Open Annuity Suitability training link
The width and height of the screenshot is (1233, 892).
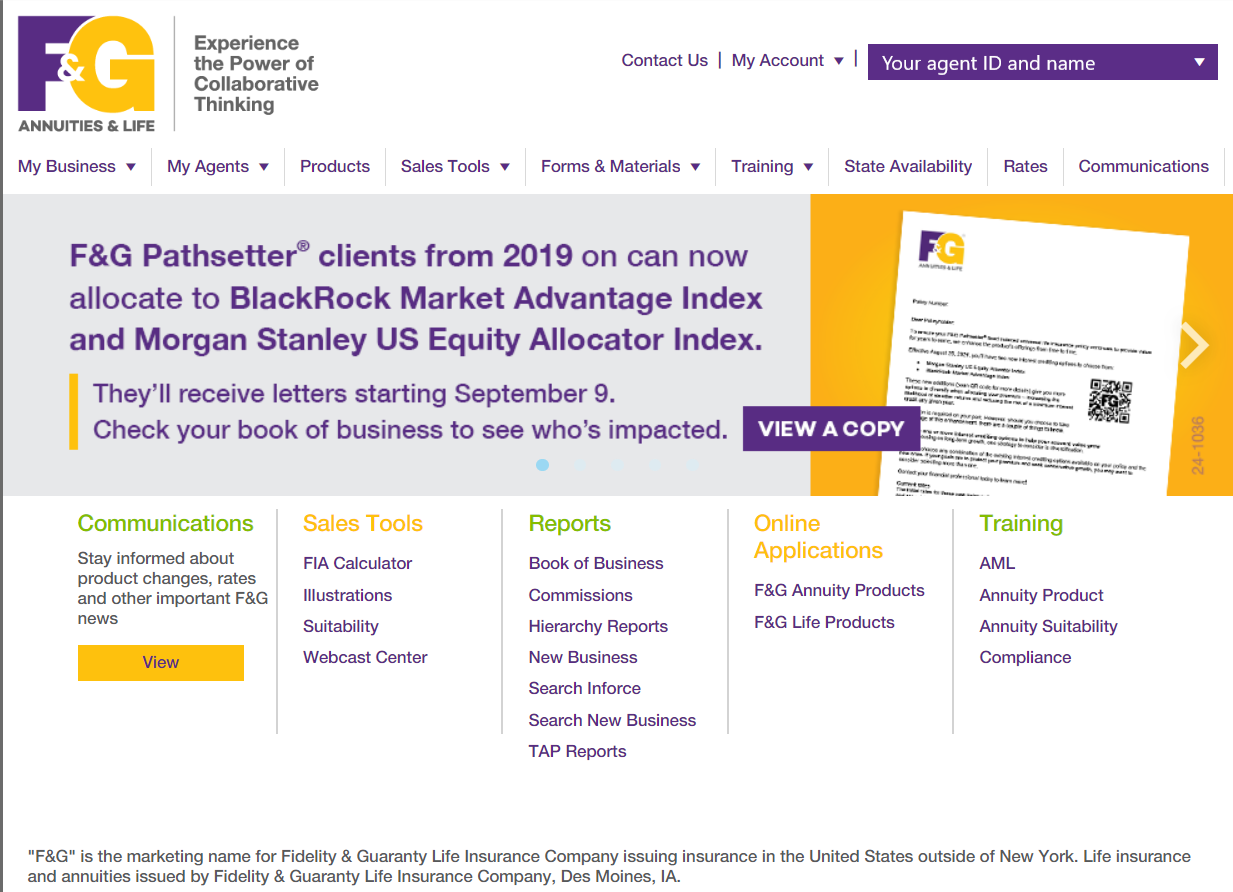[x=1048, y=626]
